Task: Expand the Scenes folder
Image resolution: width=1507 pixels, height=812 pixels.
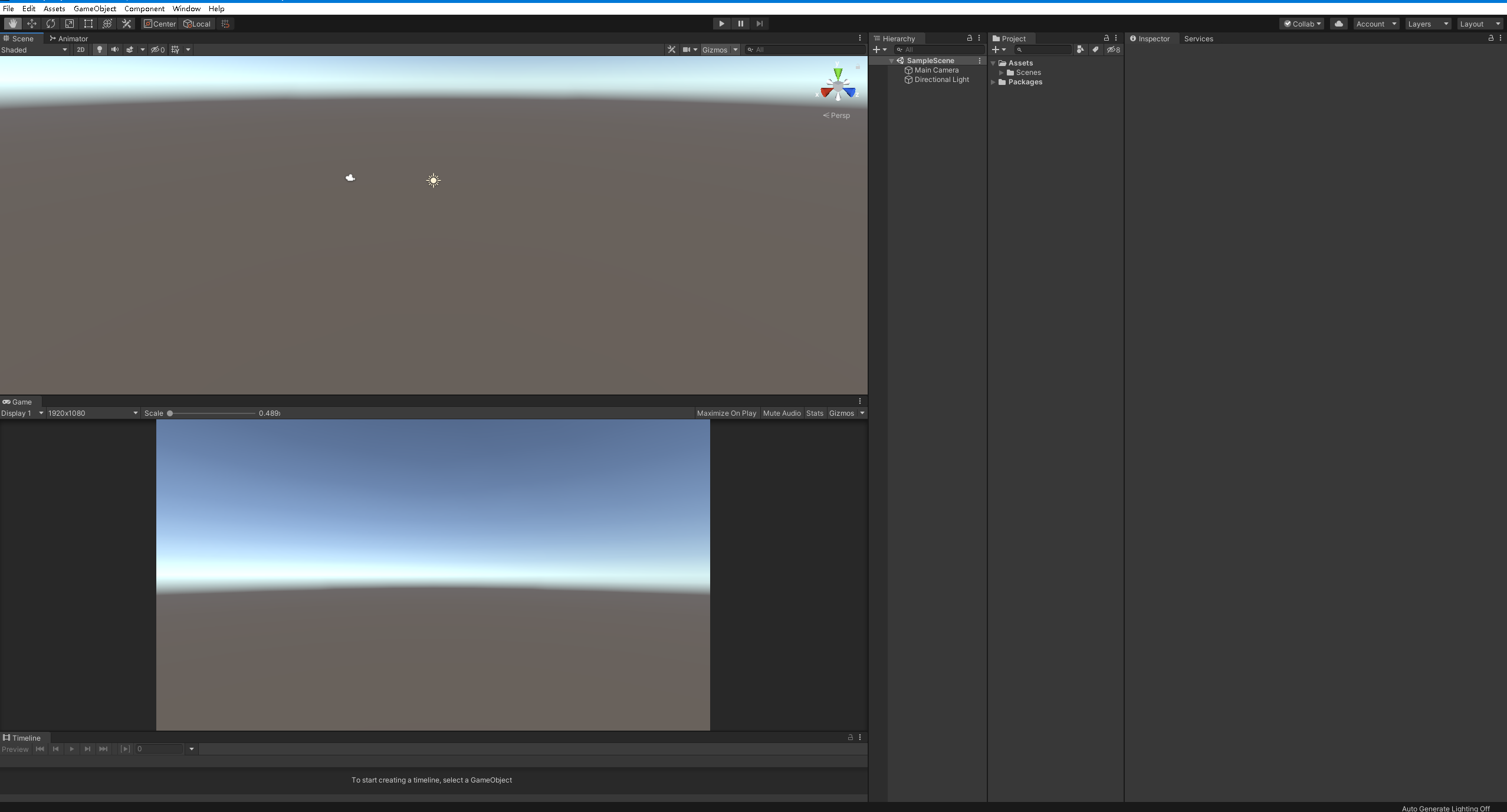Action: 1001,73
